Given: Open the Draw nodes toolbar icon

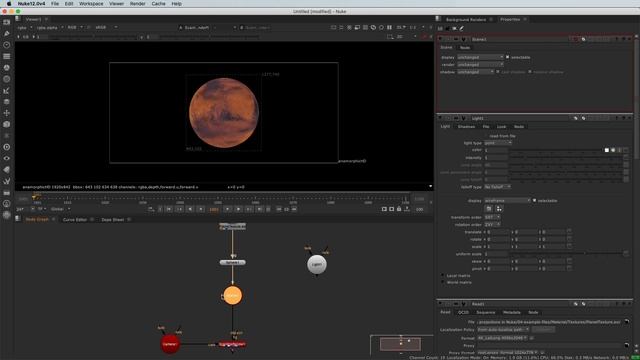Looking at the screenshot, I should pos(7,33).
